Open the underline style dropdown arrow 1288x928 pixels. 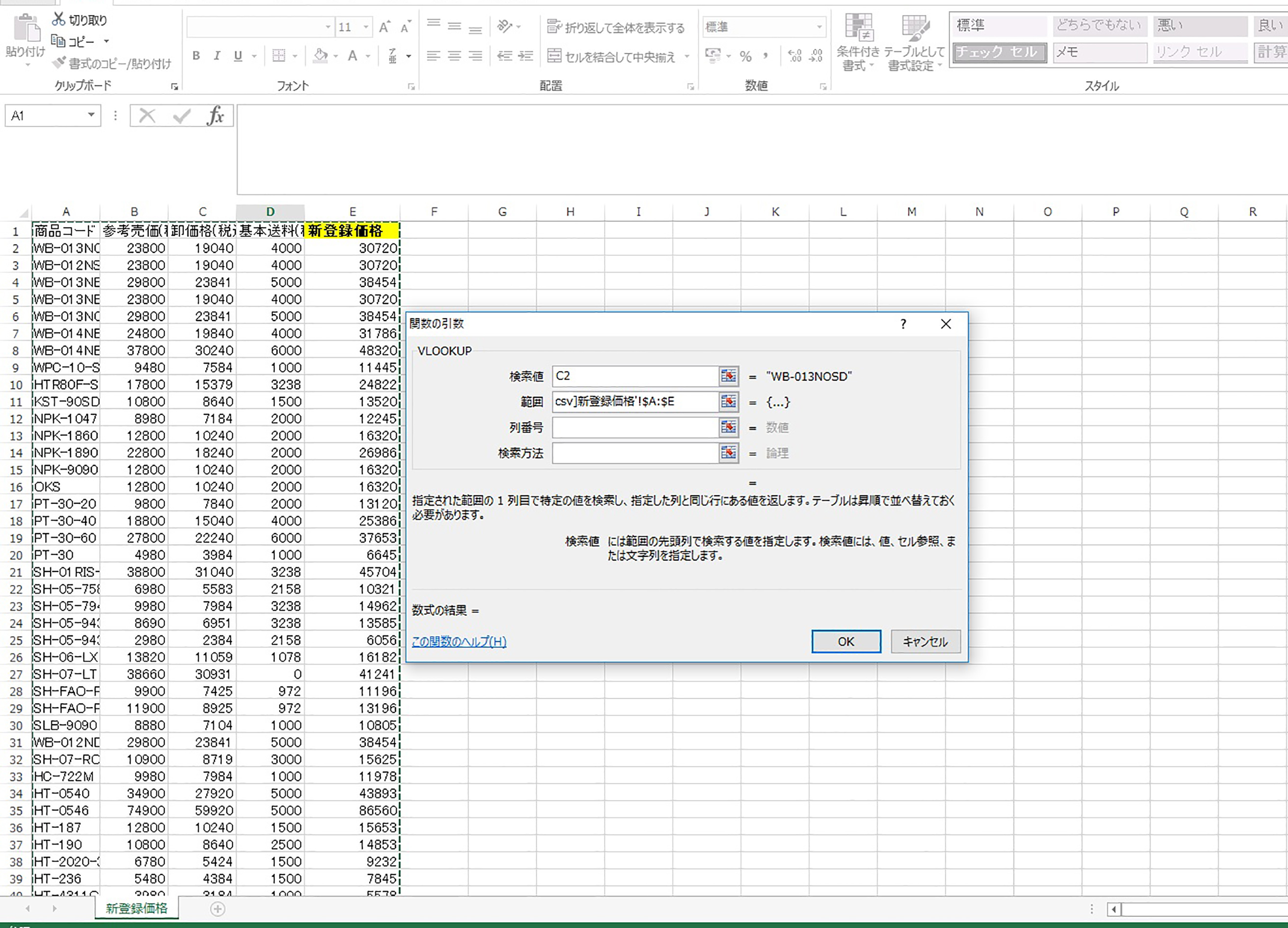[254, 55]
